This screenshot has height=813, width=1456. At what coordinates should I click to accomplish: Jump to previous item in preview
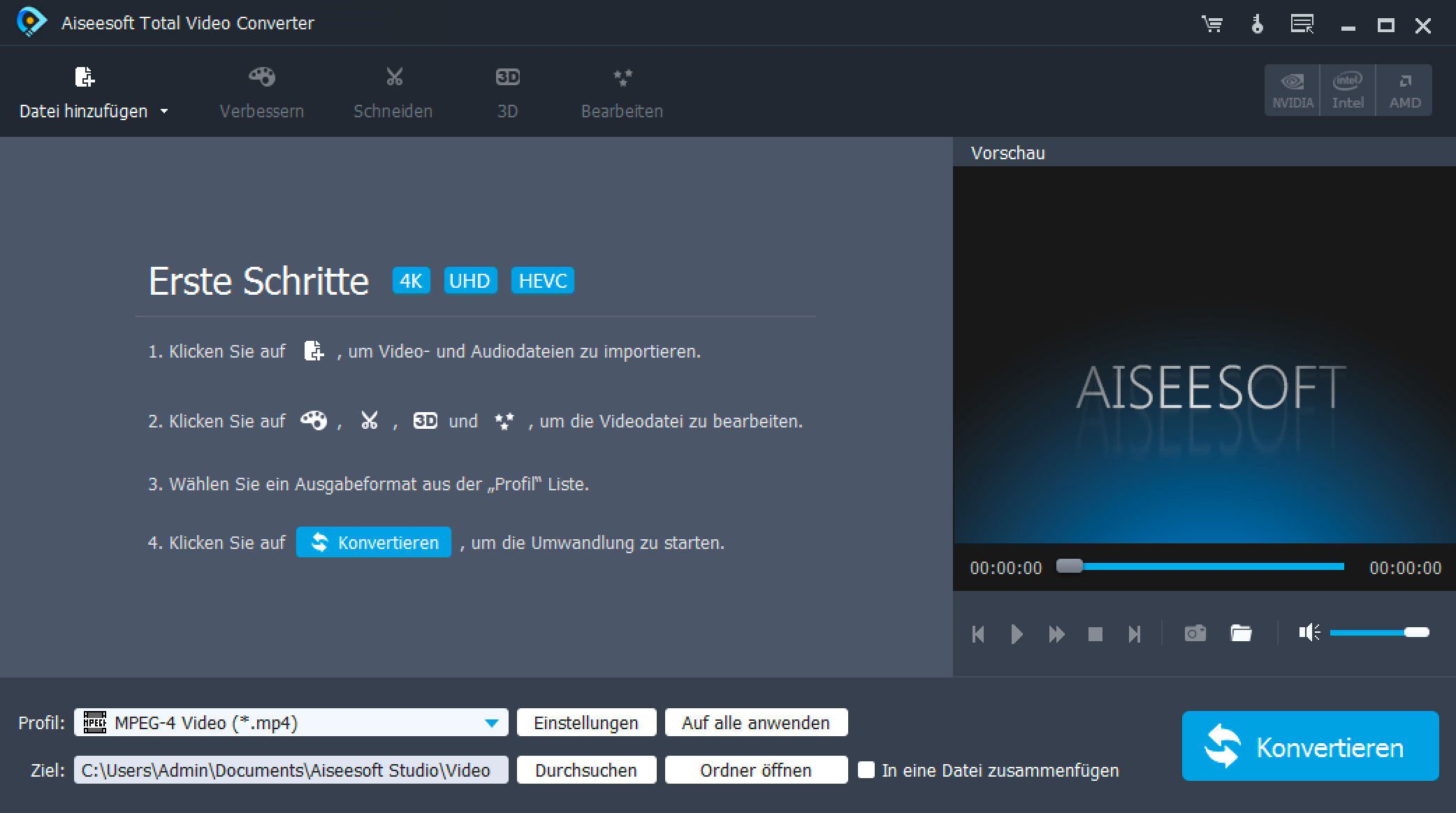(x=978, y=634)
